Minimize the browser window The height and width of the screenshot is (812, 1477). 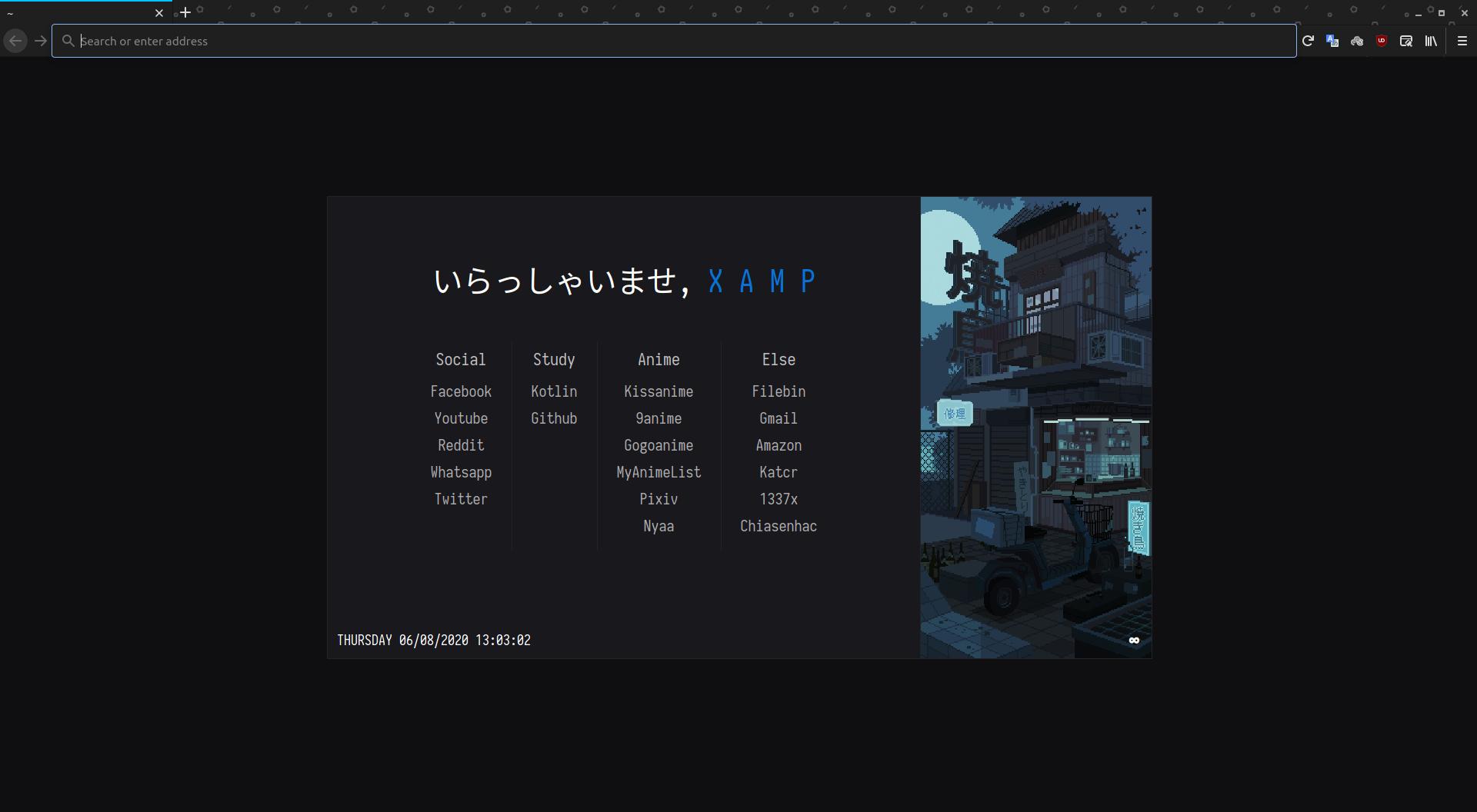pos(1419,13)
